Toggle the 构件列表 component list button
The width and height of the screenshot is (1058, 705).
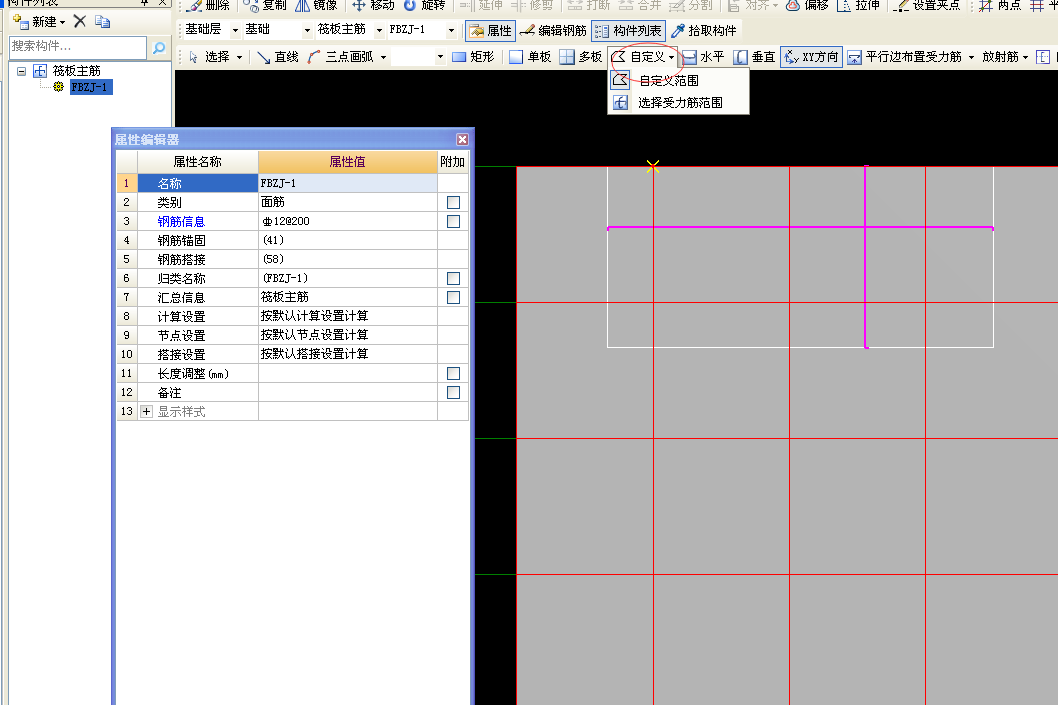[x=628, y=30]
